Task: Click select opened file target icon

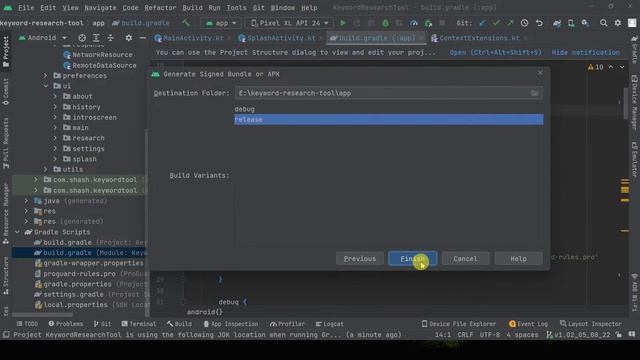Action: tap(82, 38)
